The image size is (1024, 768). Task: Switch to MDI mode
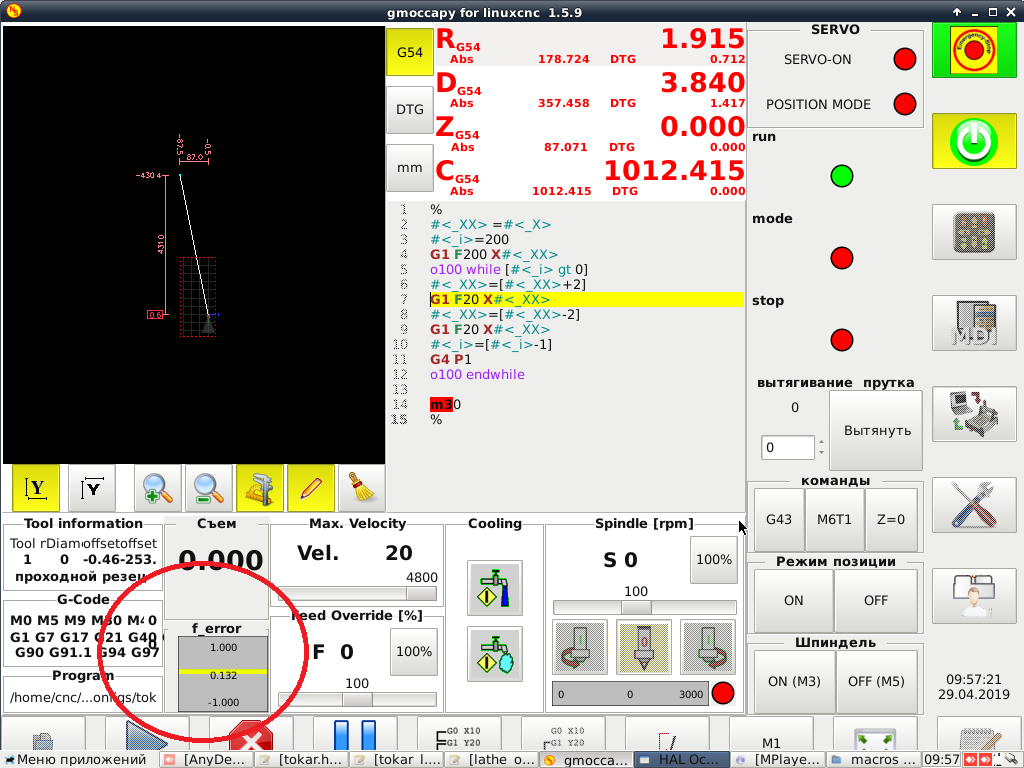pos(974,323)
